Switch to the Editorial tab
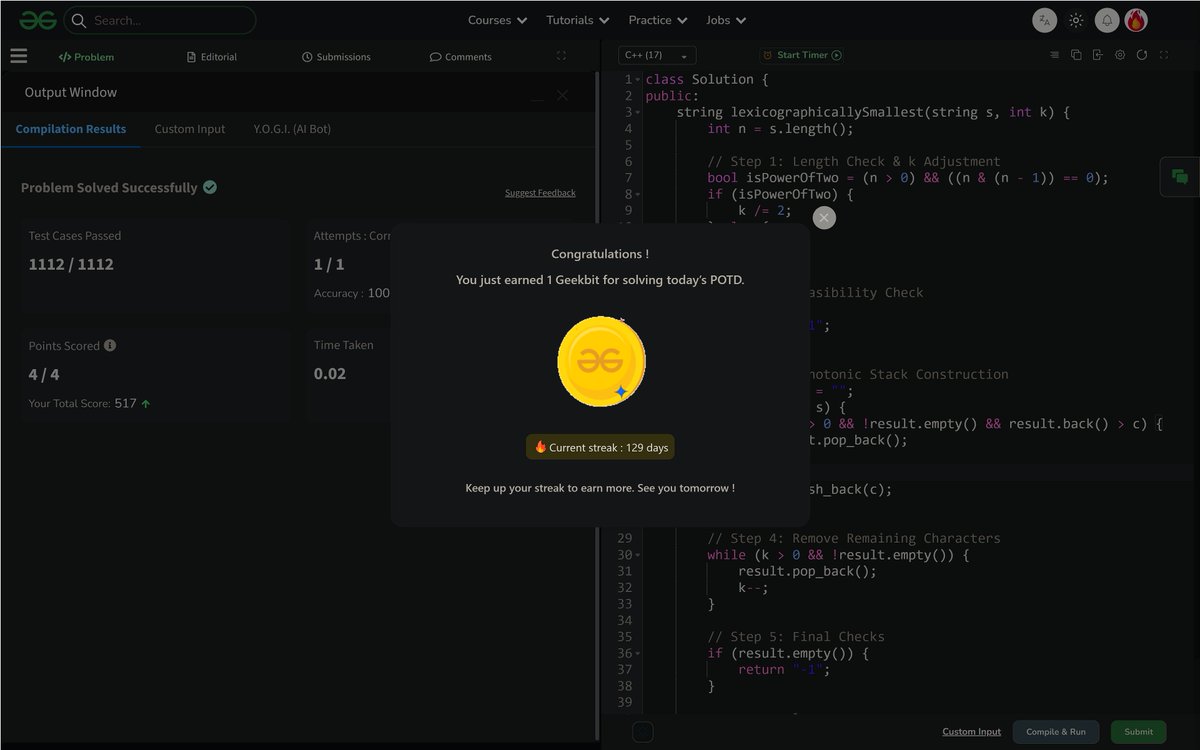 click(212, 57)
